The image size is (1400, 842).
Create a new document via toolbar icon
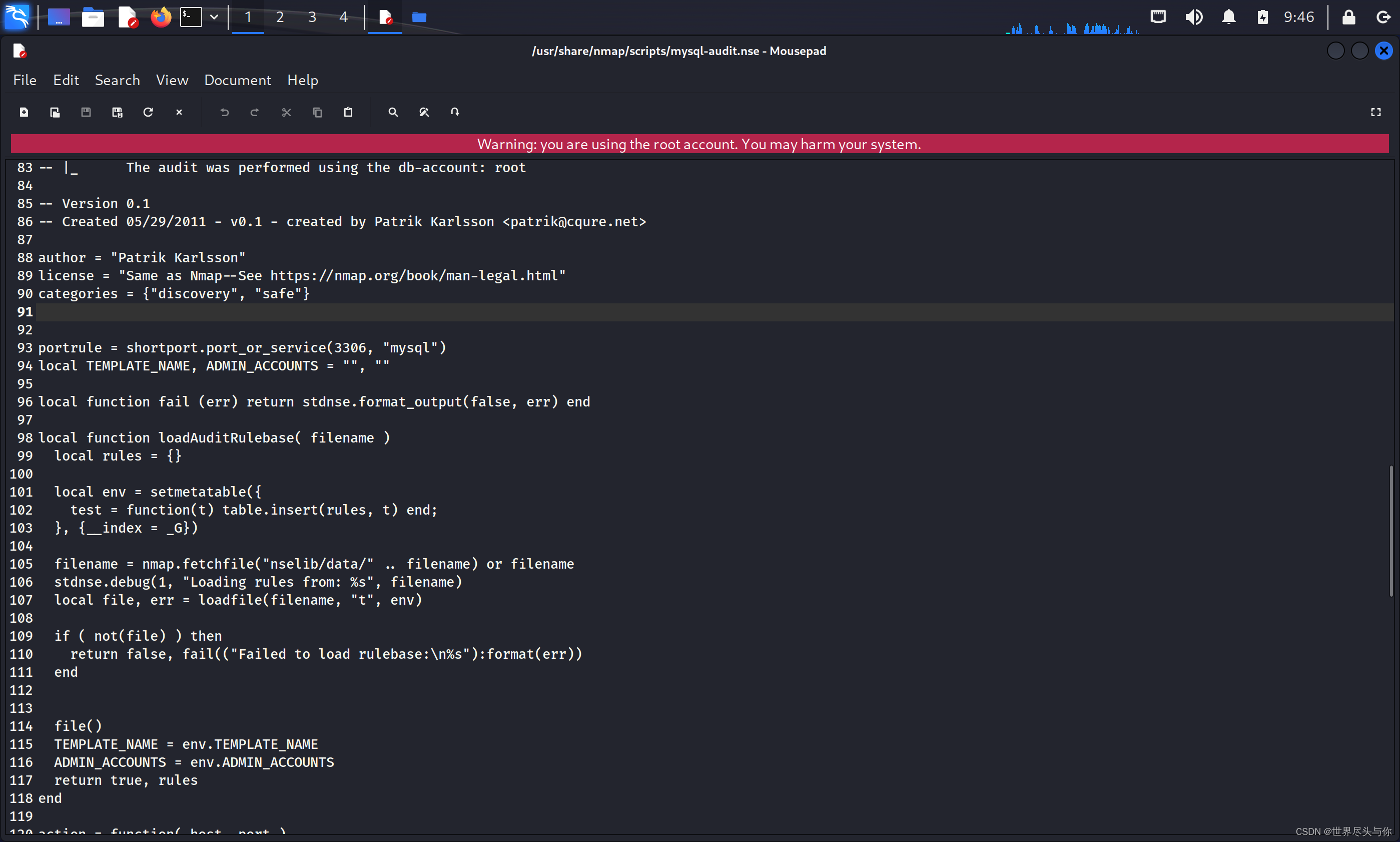[24, 112]
